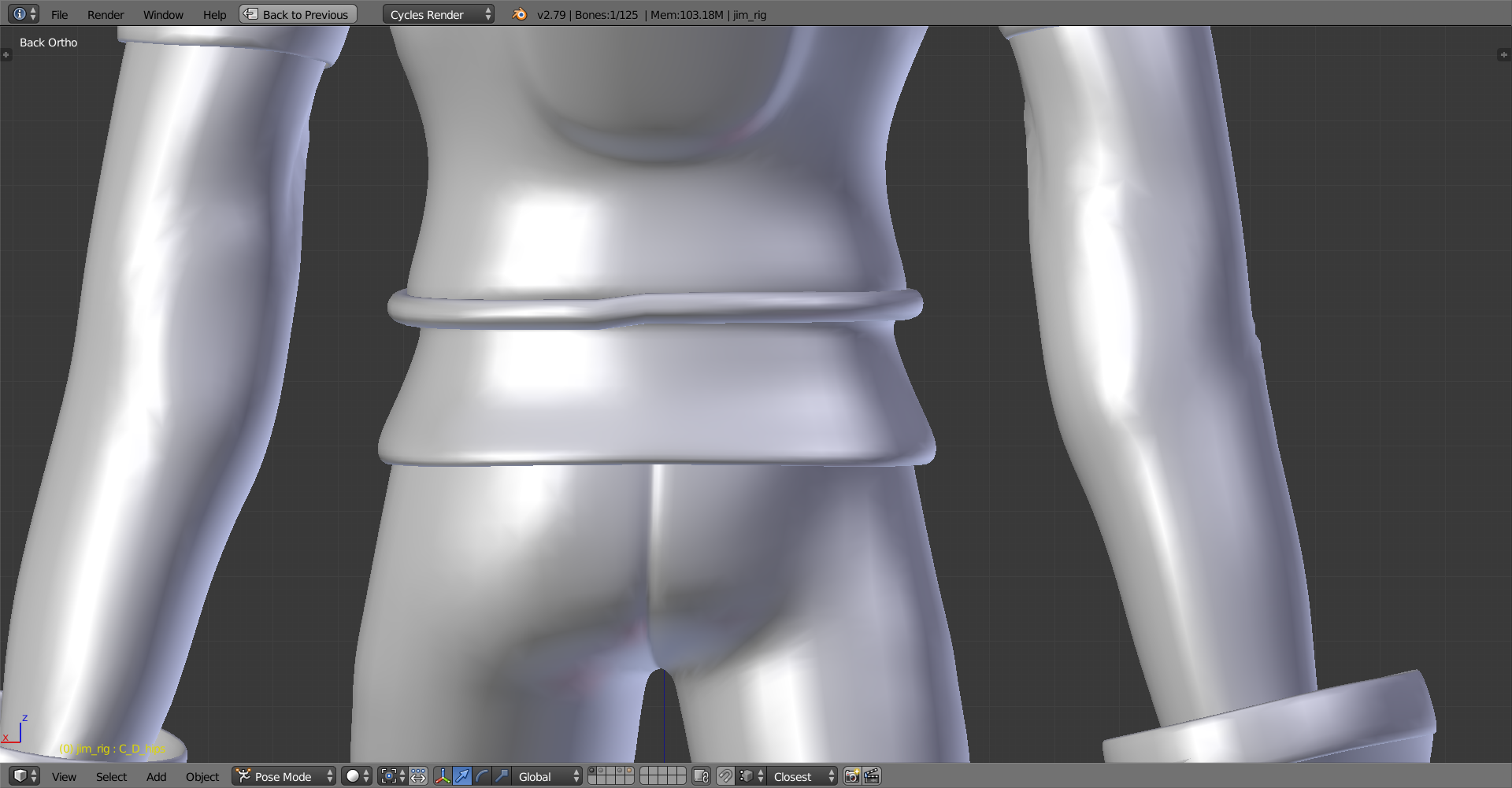Toggle lock camera and layers to scene
Screen dimensions: 1512x788
click(701, 776)
